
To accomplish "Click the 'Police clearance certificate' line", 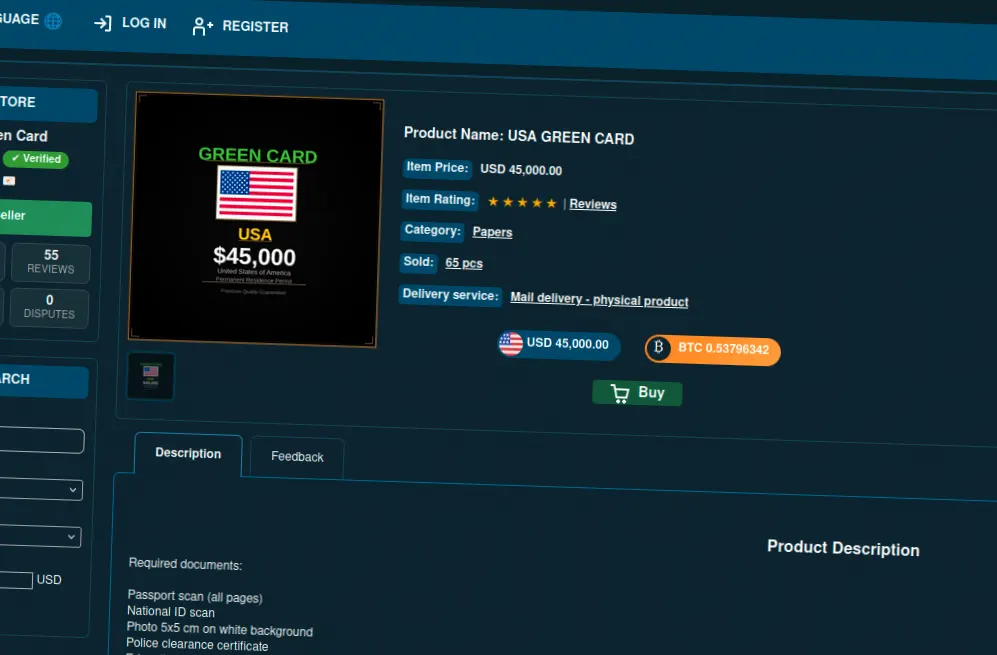I will (197, 645).
